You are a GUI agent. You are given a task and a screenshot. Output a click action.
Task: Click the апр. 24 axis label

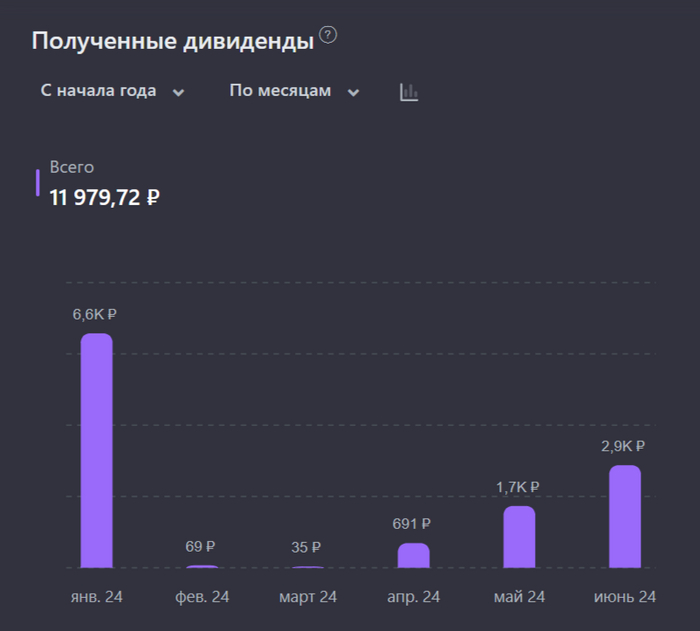(413, 597)
